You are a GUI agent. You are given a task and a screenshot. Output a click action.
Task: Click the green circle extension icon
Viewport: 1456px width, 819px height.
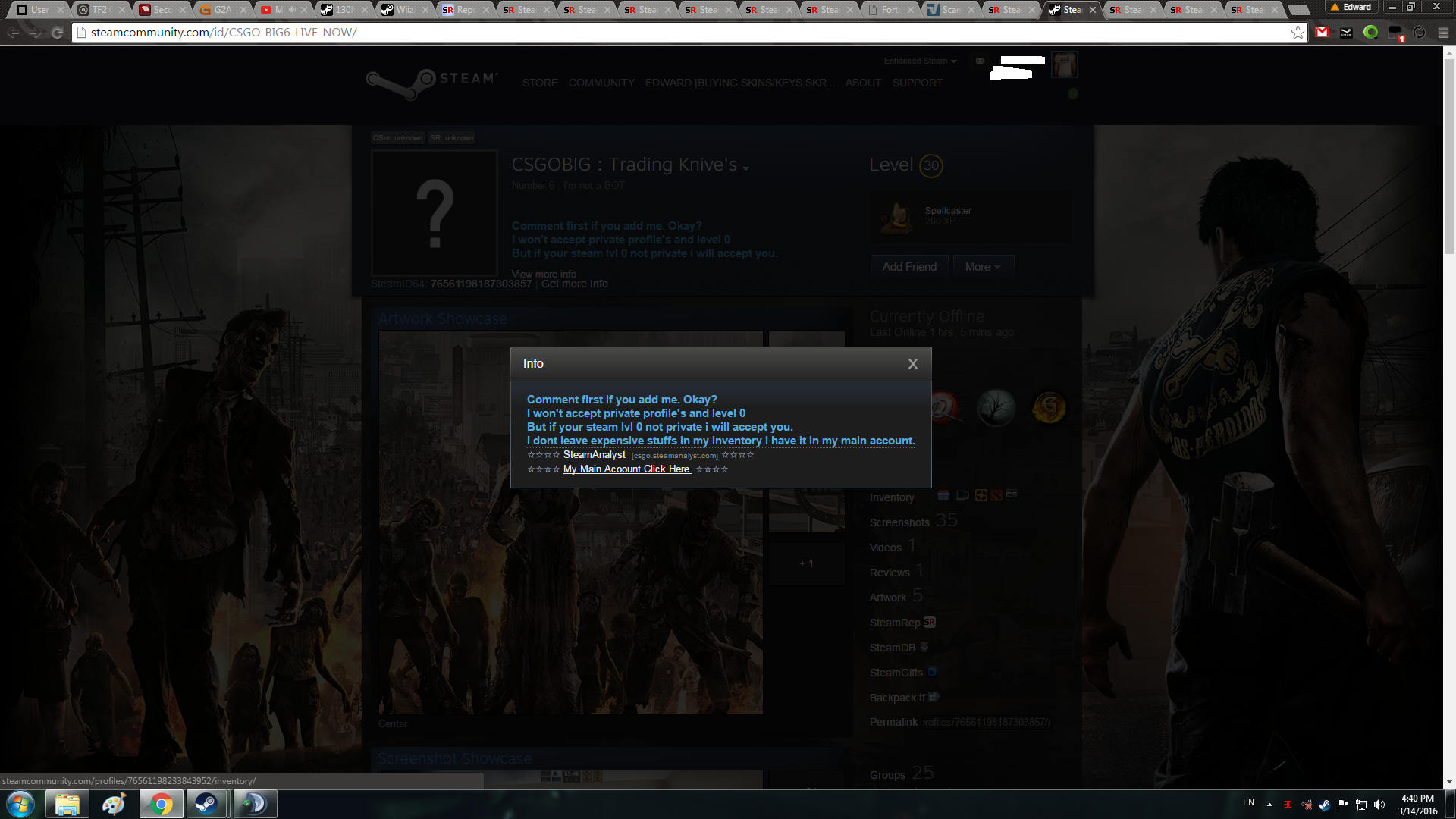(1370, 33)
